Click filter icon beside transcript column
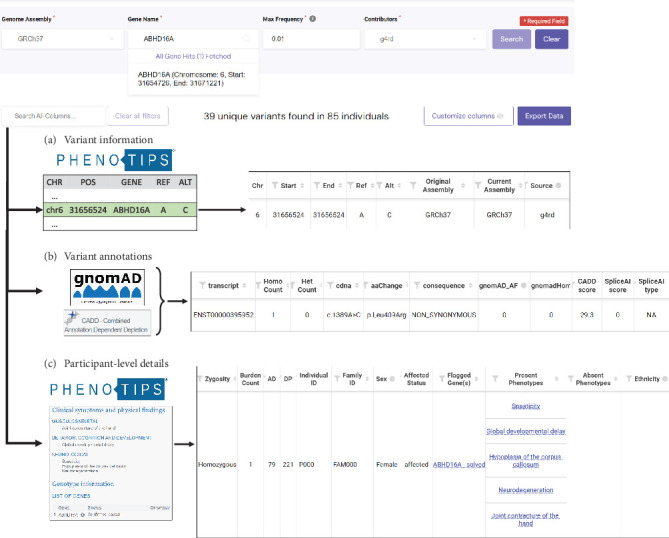 pyautogui.click(x=202, y=285)
